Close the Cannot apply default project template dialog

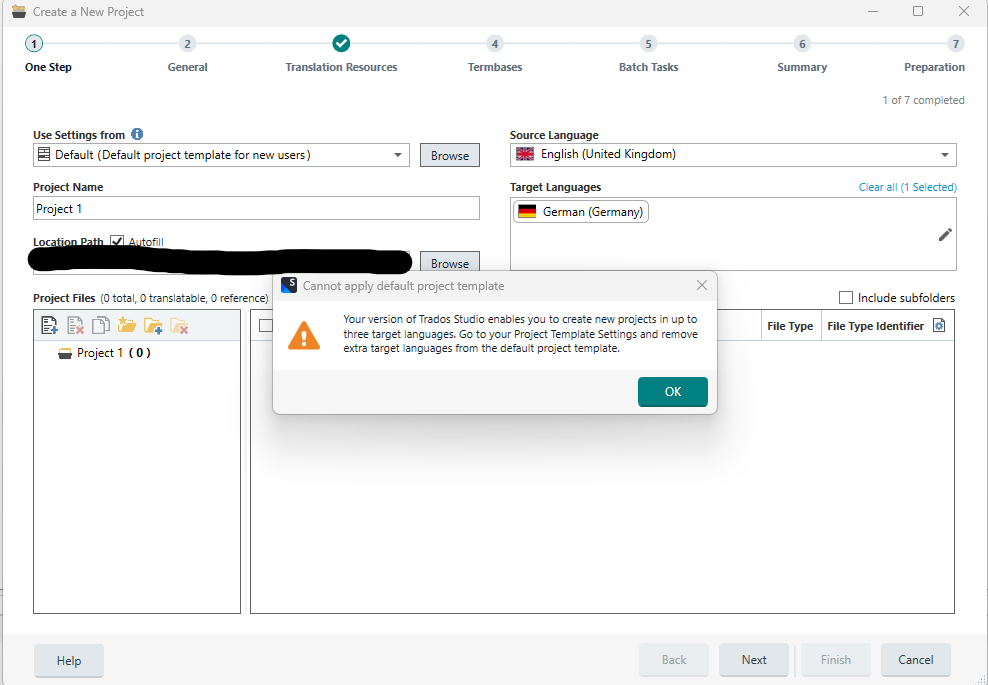[702, 285]
